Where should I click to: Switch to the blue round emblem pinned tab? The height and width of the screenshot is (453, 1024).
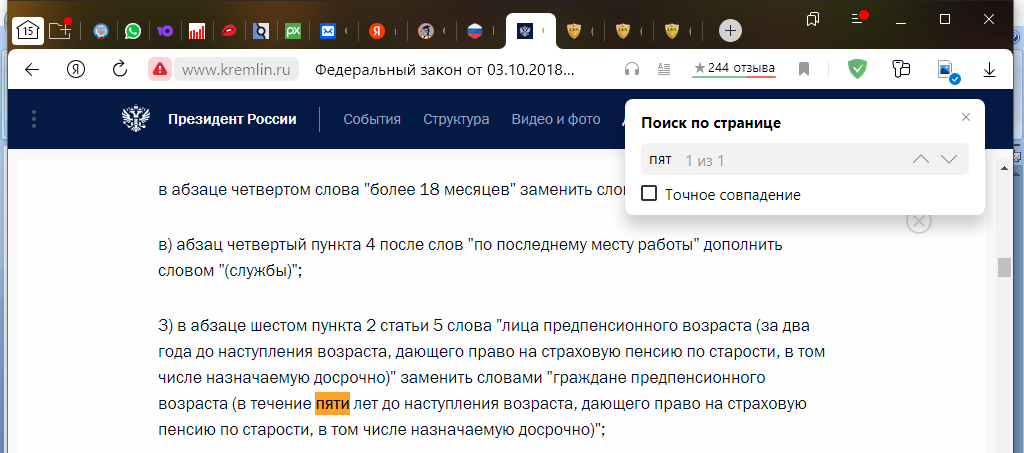pyautogui.click(x=101, y=31)
